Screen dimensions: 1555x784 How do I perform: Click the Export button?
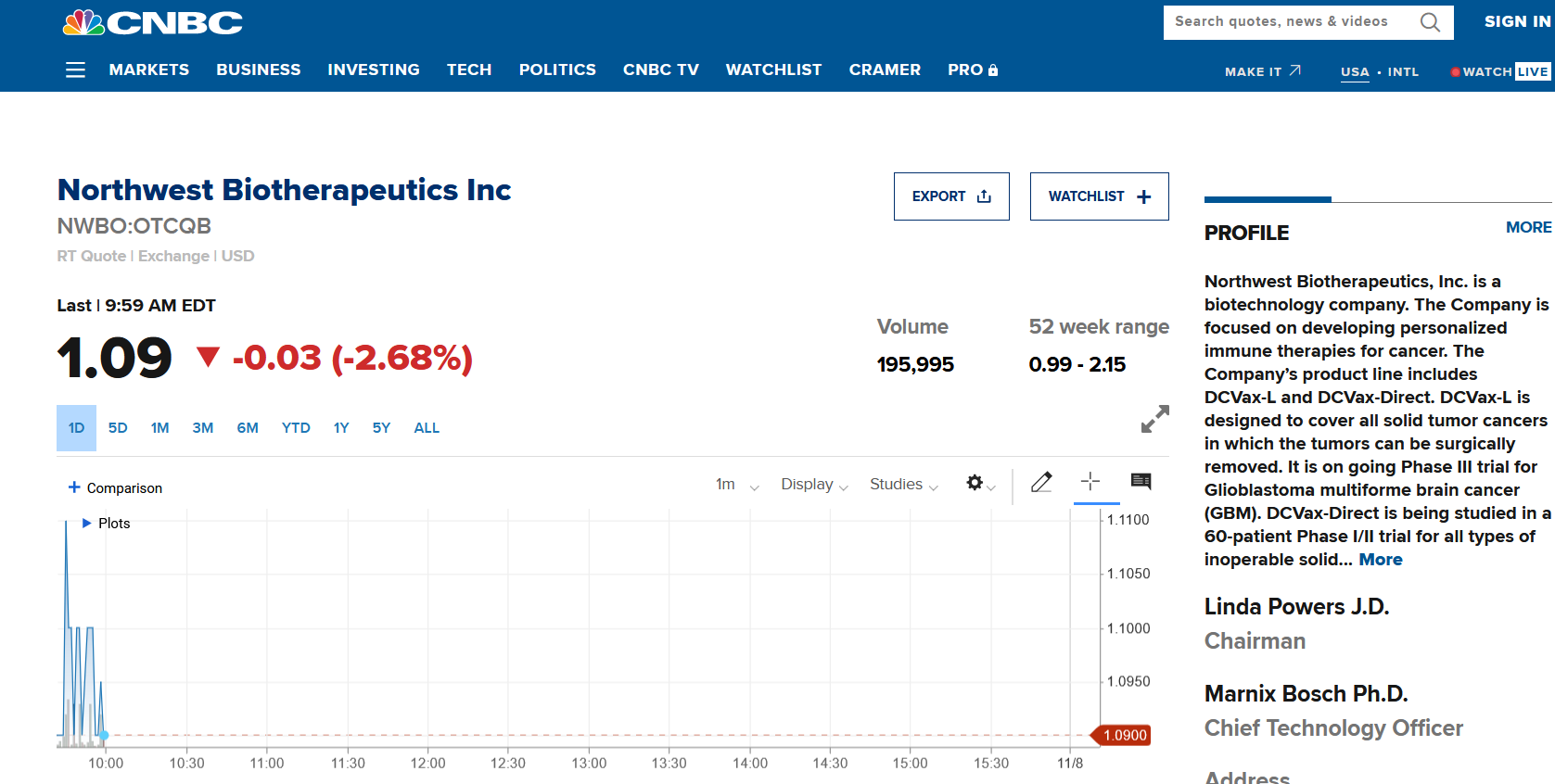(951, 196)
